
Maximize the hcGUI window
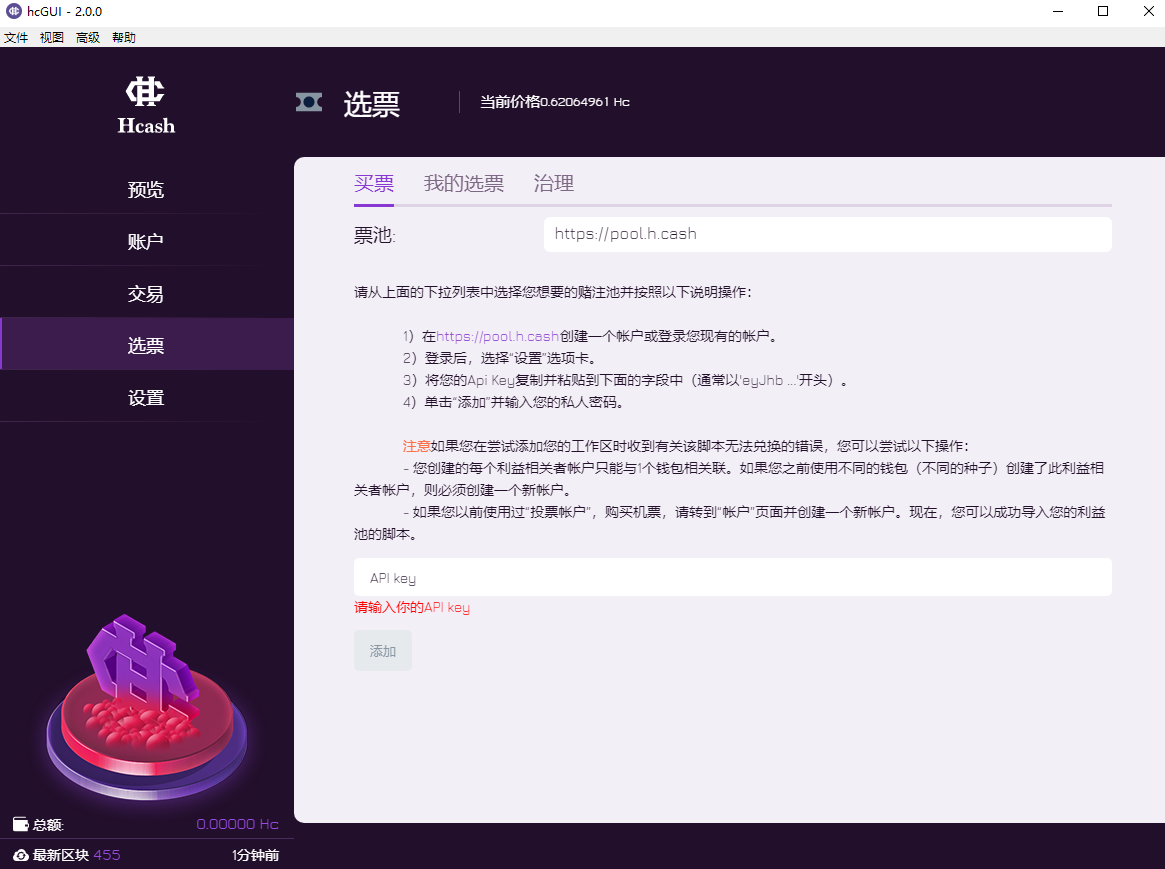point(1103,12)
